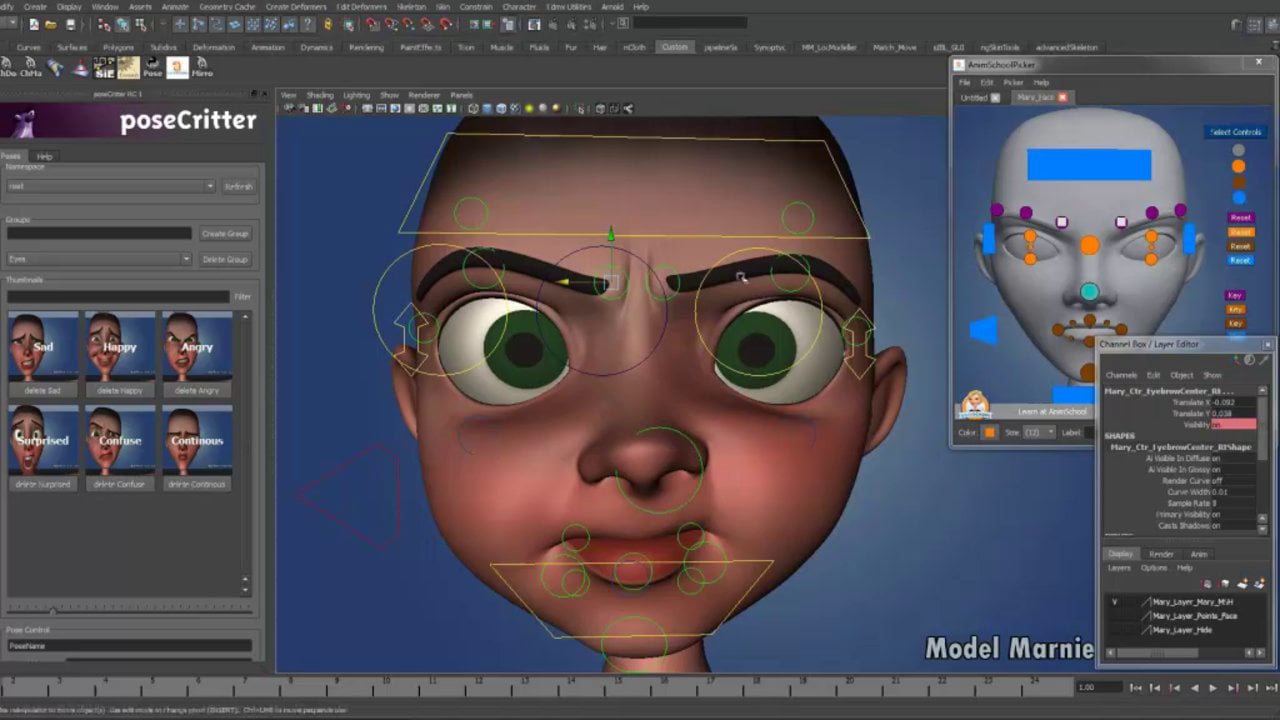Select the orange circle under Select Controls

(x=1238, y=167)
